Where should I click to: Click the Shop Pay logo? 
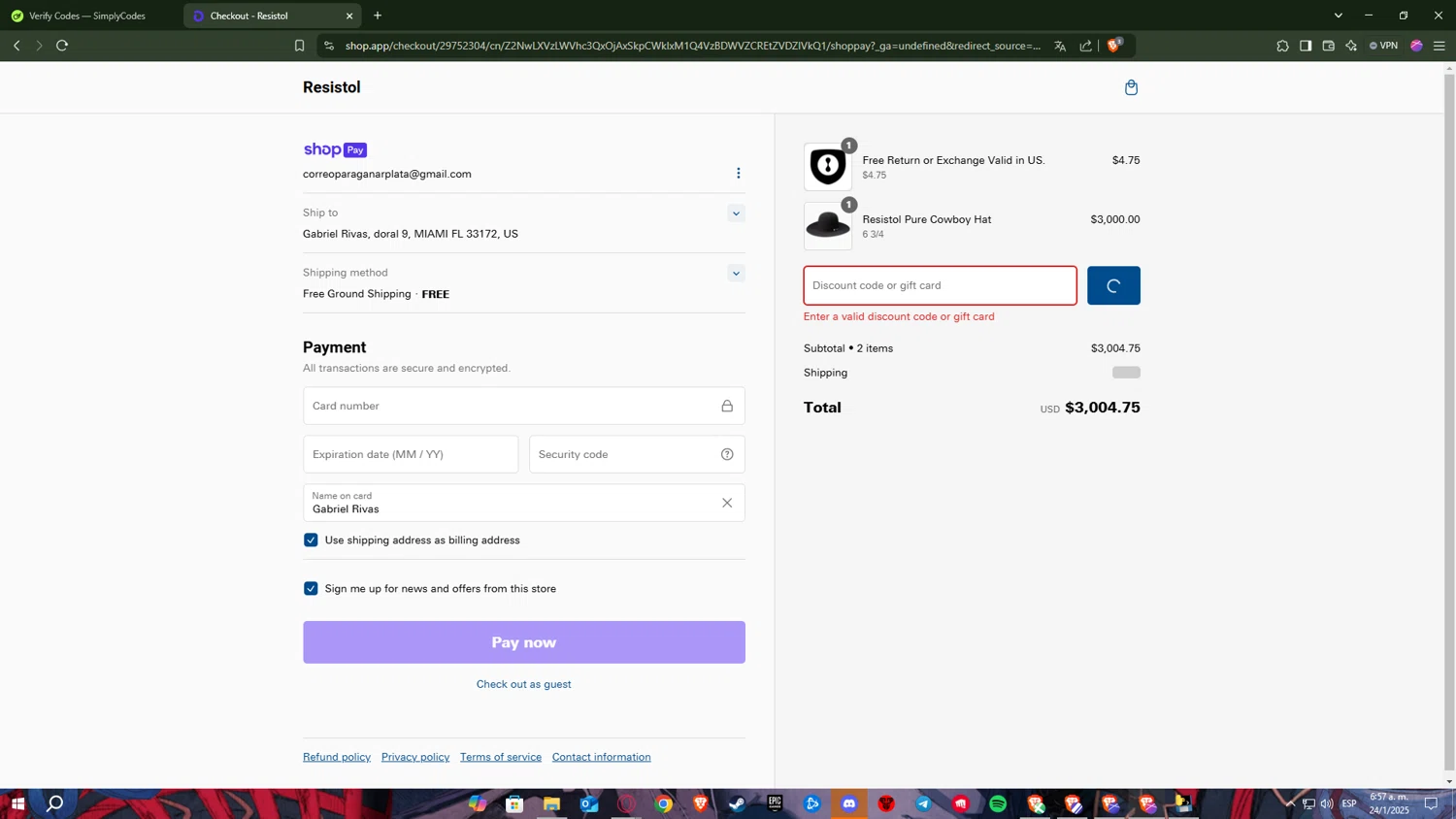coord(335,149)
